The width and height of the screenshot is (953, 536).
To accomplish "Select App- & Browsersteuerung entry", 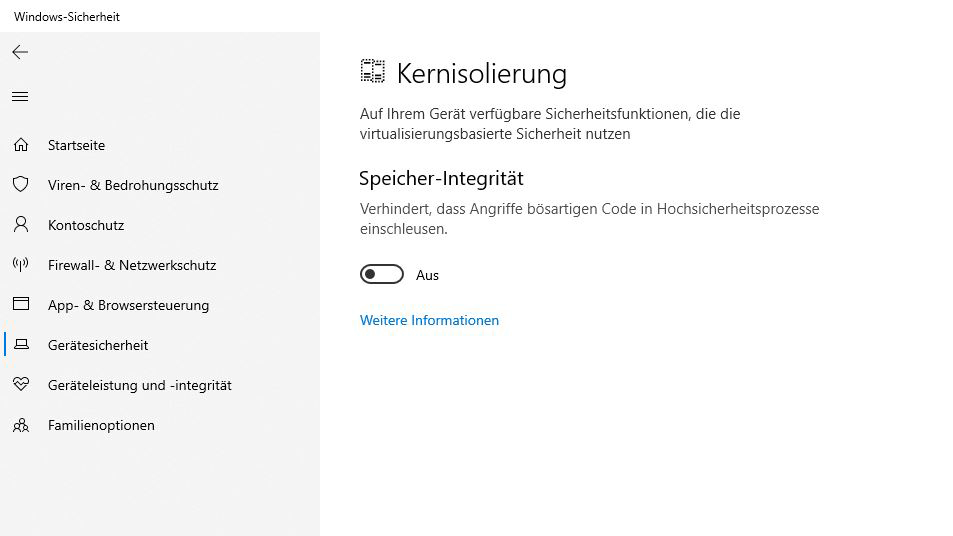I will (x=128, y=305).
